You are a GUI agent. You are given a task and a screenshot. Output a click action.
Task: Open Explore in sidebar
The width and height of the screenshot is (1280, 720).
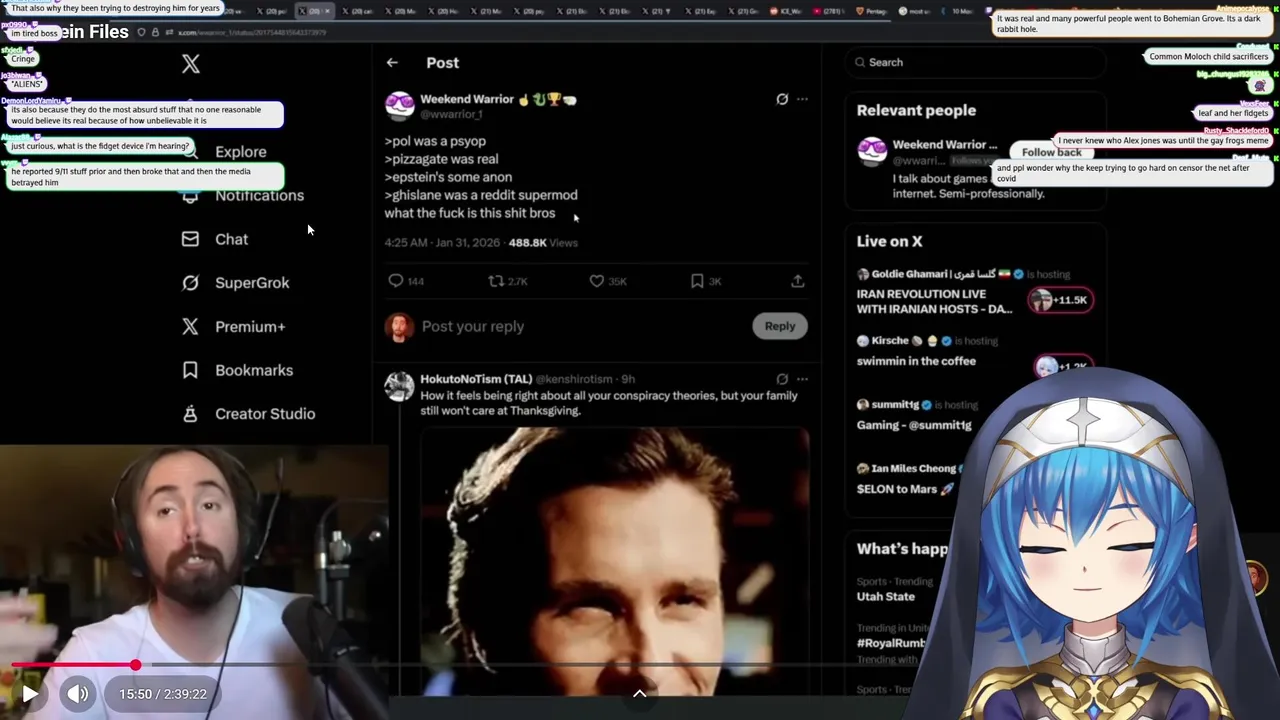pos(241,152)
